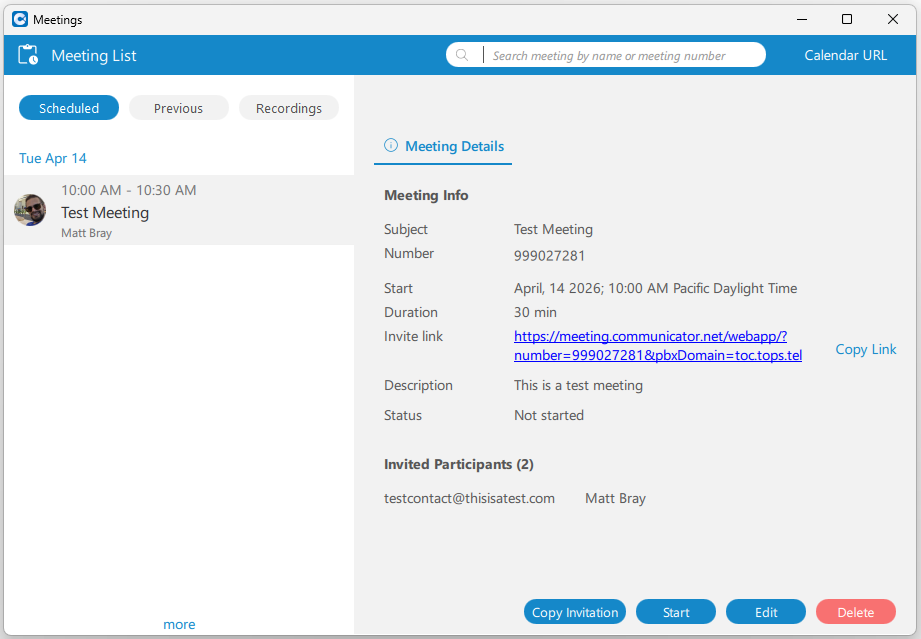Click the Meetings app logo in title bar
The image size is (921, 639).
[19, 19]
